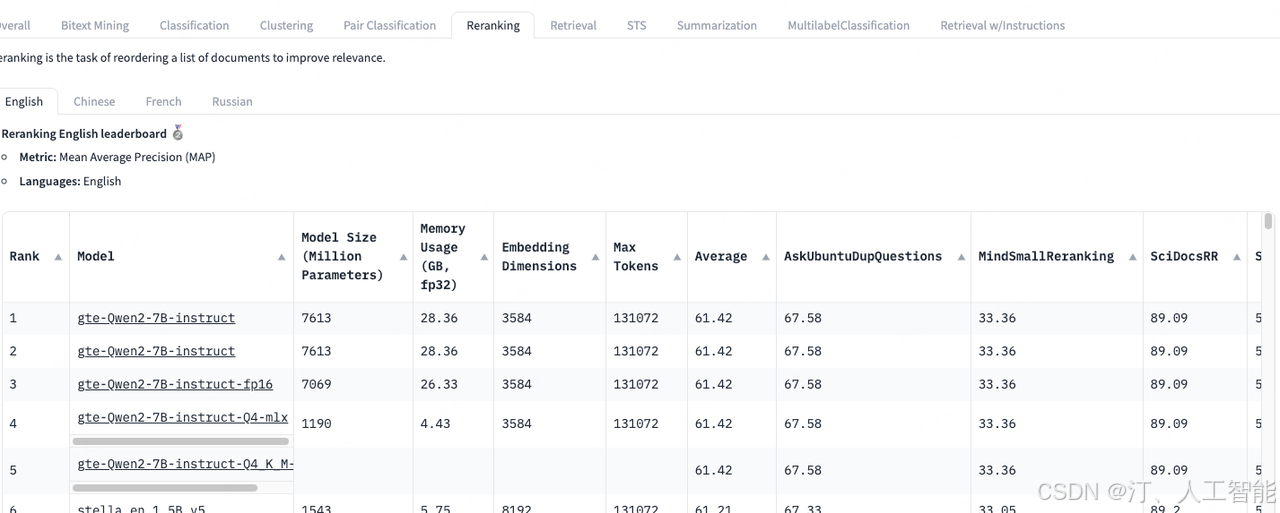Switch to the Retrieval tab

[573, 25]
